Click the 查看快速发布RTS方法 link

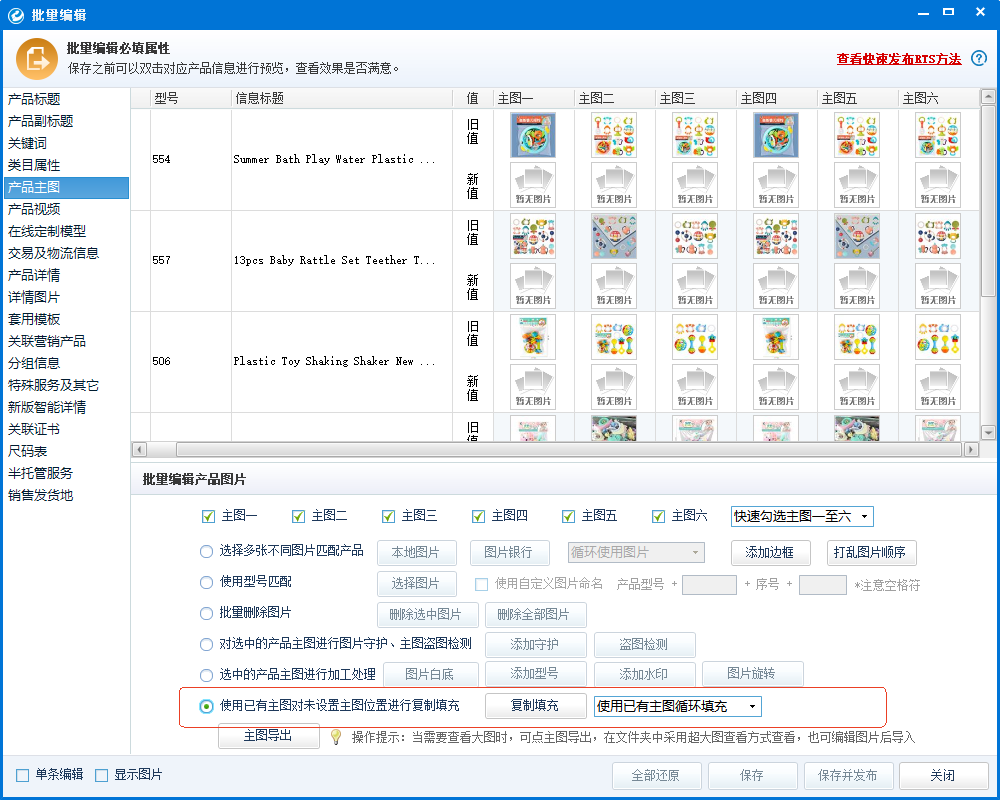(x=899, y=59)
